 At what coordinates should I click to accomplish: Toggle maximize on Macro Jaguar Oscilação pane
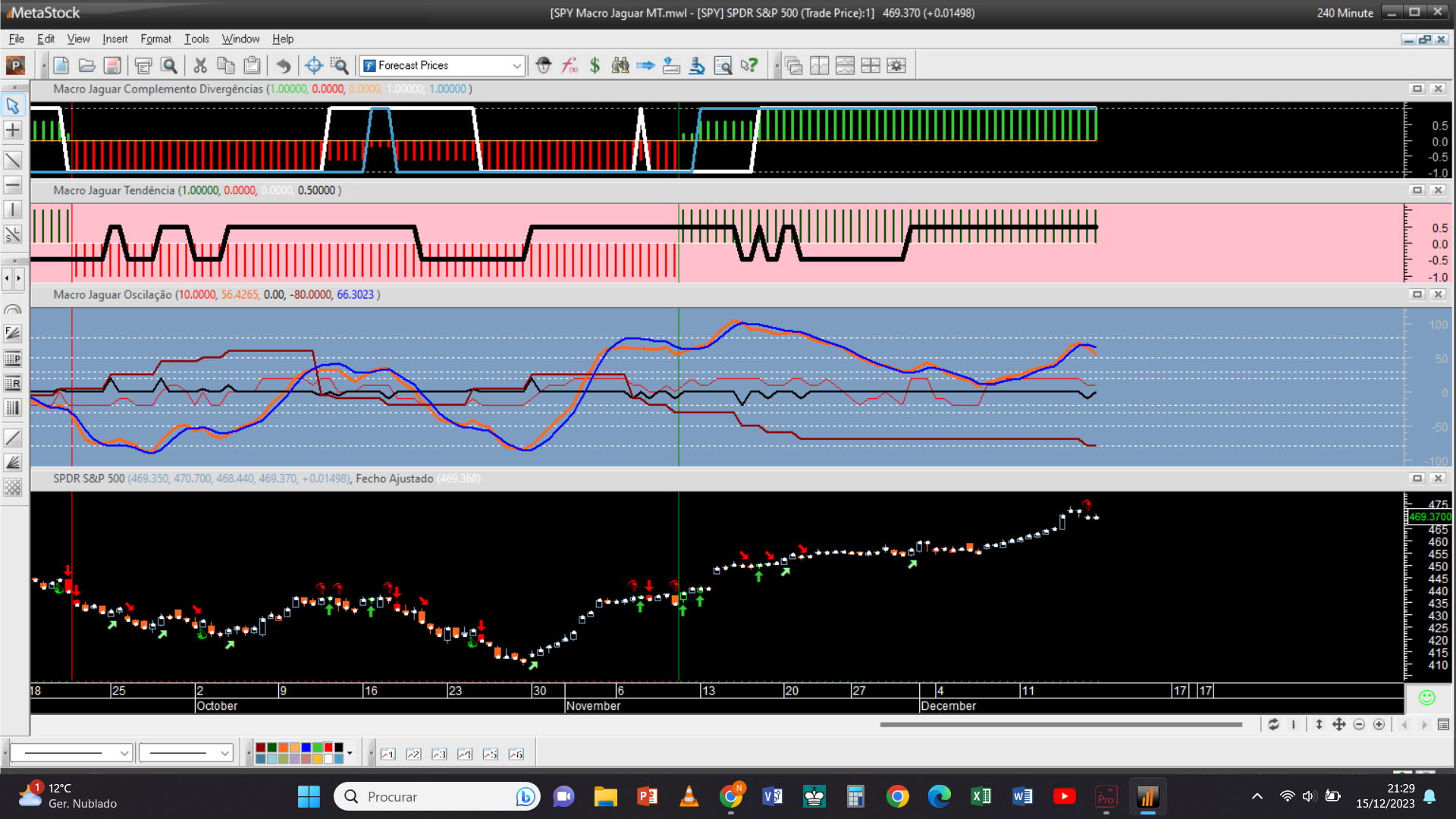[1417, 294]
